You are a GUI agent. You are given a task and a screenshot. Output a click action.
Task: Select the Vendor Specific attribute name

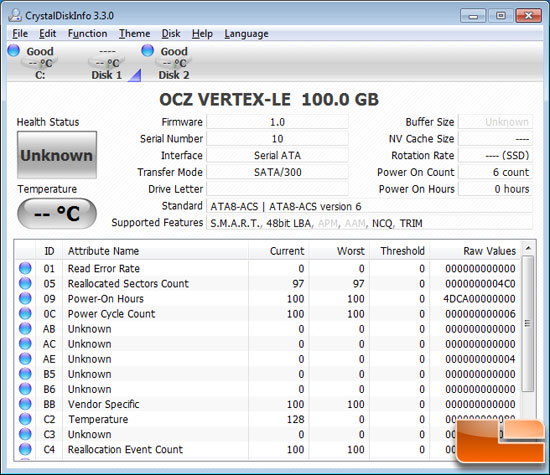pyautogui.click(x=103, y=404)
